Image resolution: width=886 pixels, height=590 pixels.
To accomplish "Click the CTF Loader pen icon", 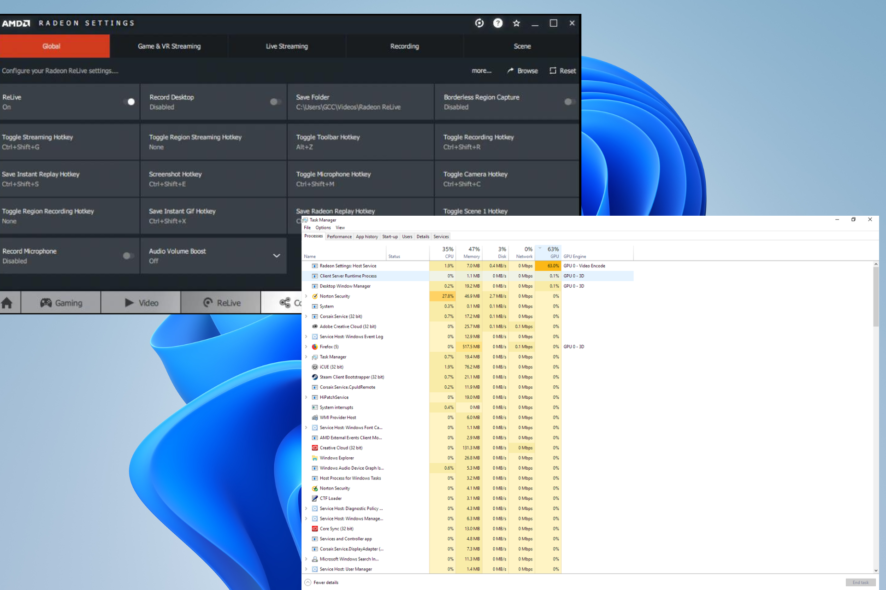I will [315, 498].
